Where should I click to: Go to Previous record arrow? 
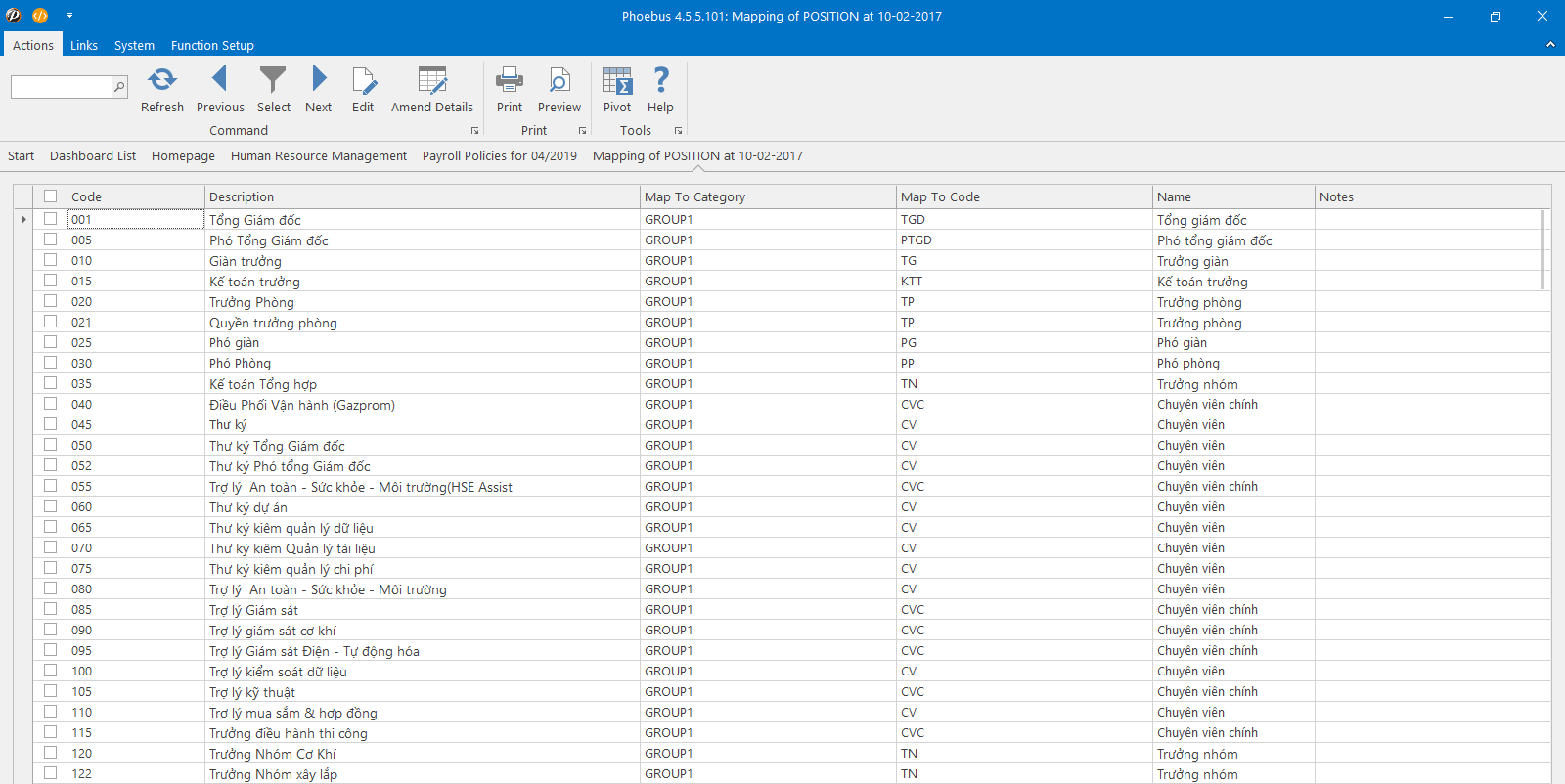click(x=220, y=78)
